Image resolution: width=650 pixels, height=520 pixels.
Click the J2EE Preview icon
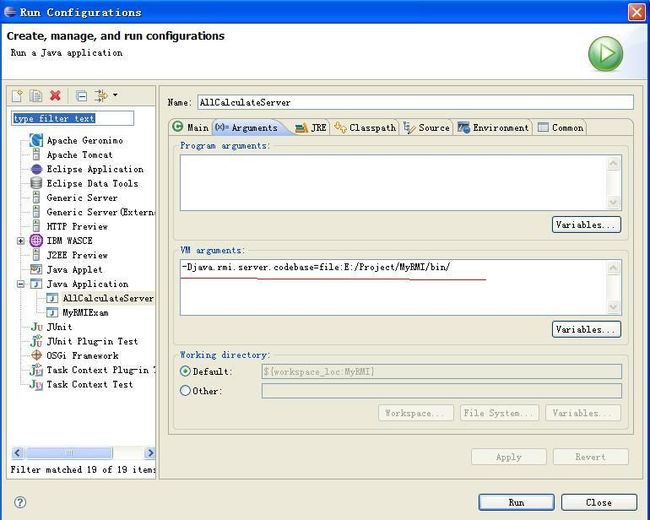36,255
